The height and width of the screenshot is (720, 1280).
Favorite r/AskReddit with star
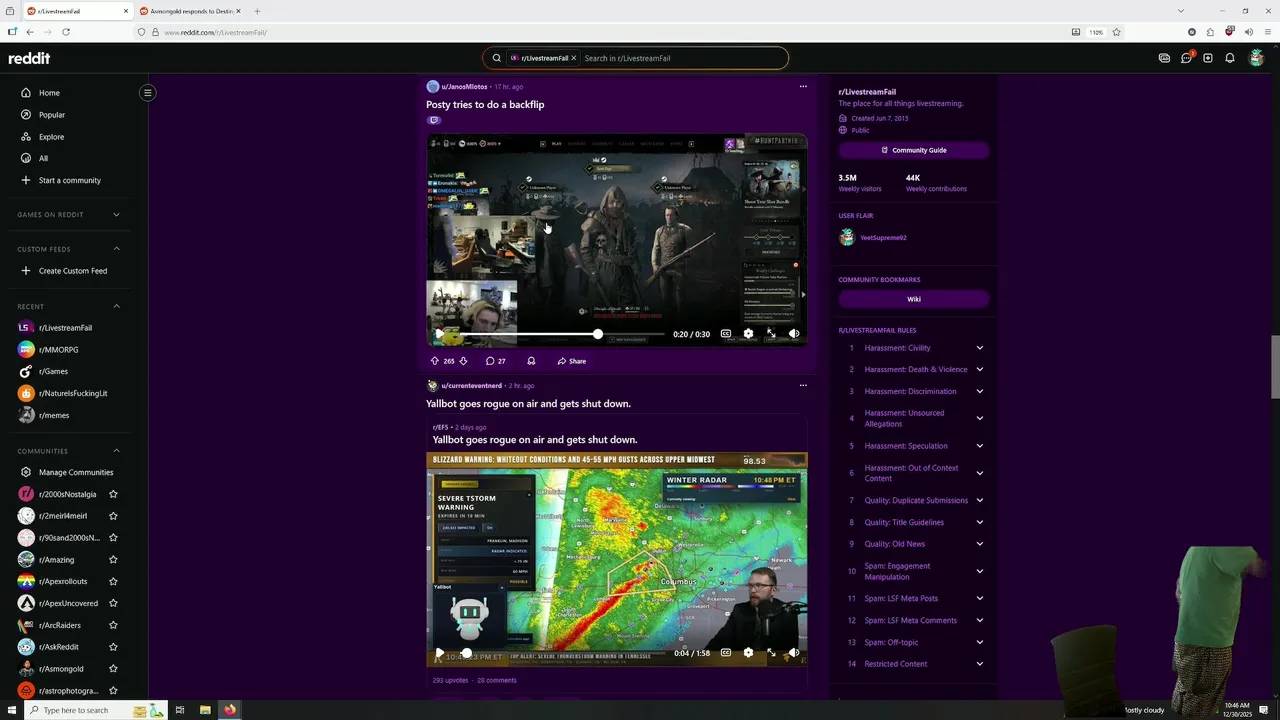(113, 647)
